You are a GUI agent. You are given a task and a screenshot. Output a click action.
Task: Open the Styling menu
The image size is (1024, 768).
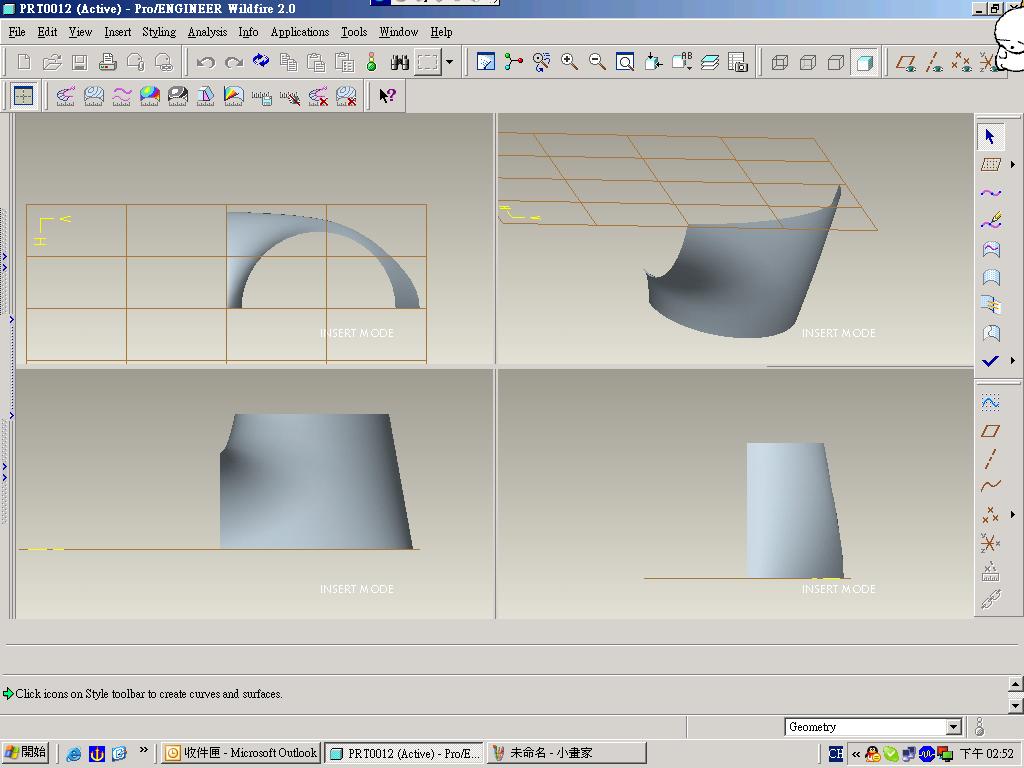tap(159, 32)
